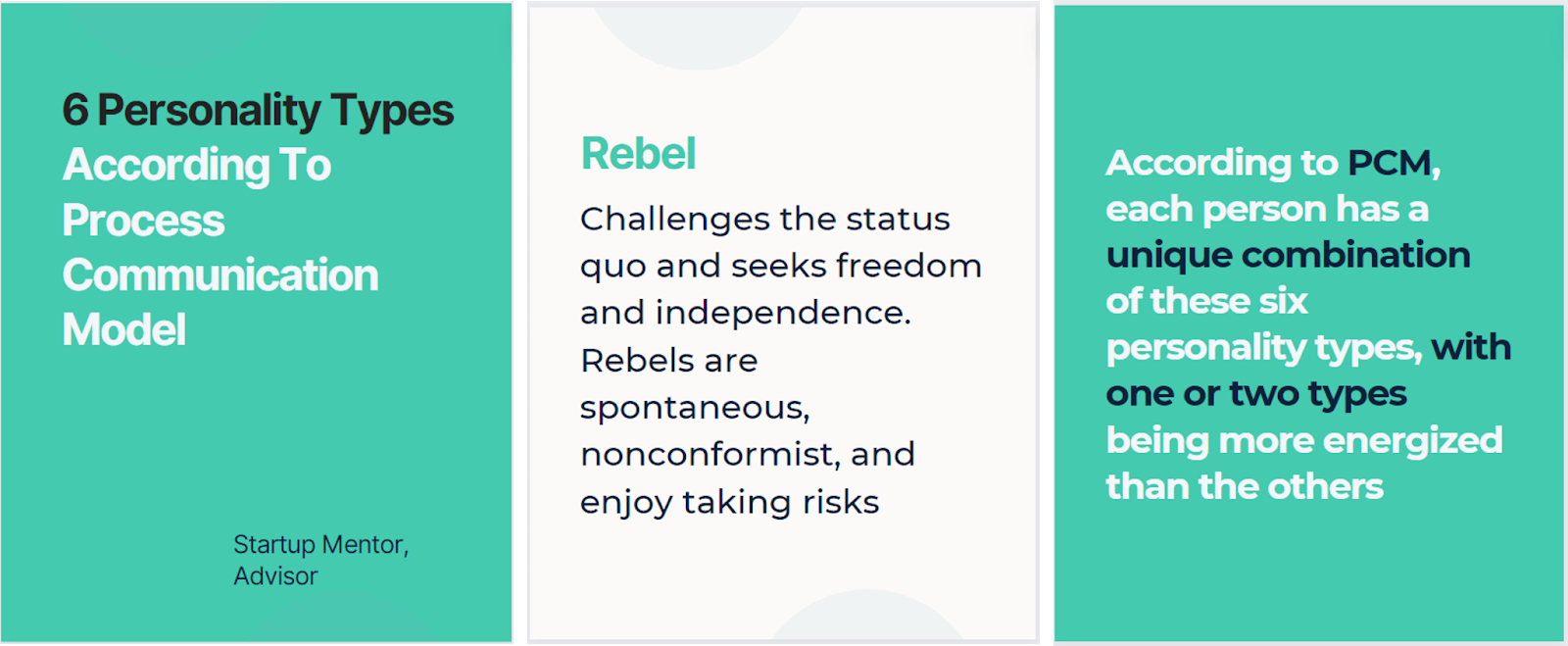Click the "Startup Mentor," caption text
Screen dimensions: 1568x646
320,545
